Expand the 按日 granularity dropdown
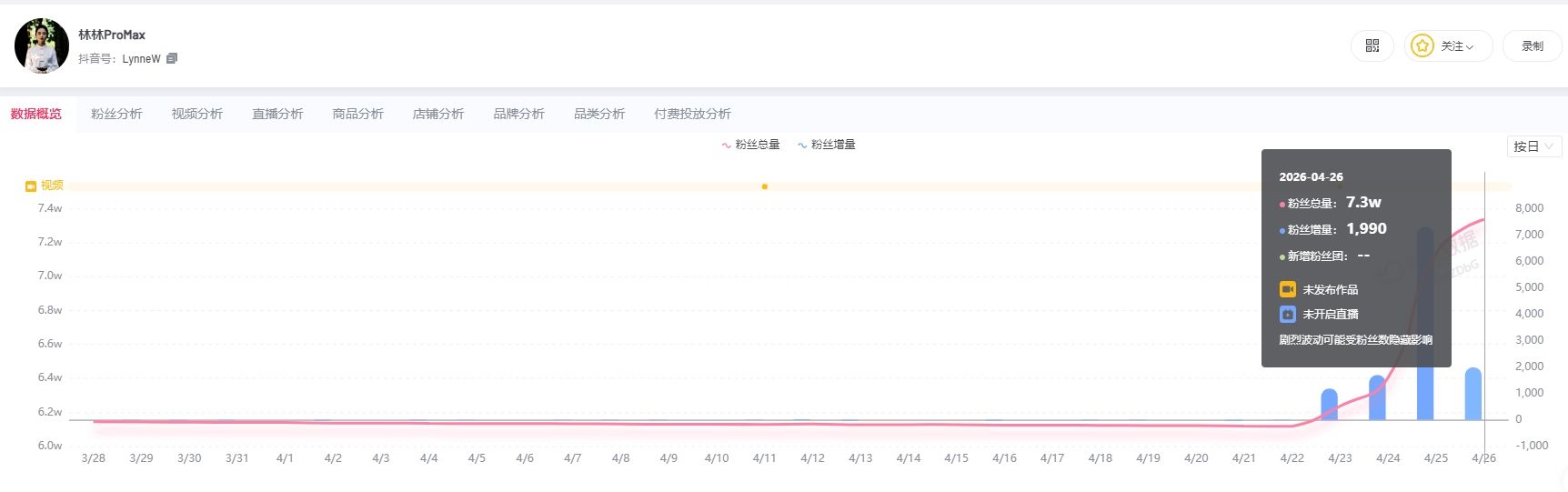The image size is (1568, 492). (1533, 146)
